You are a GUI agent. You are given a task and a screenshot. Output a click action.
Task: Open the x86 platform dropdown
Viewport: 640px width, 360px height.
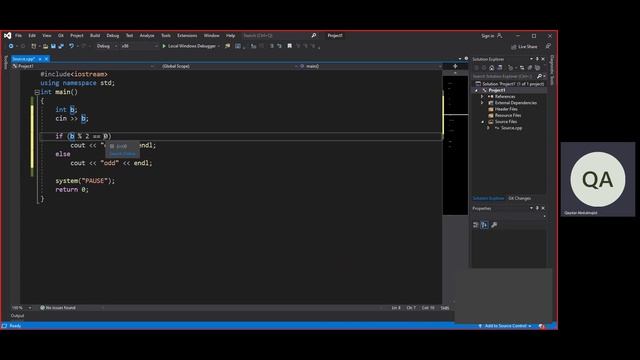tap(139, 46)
